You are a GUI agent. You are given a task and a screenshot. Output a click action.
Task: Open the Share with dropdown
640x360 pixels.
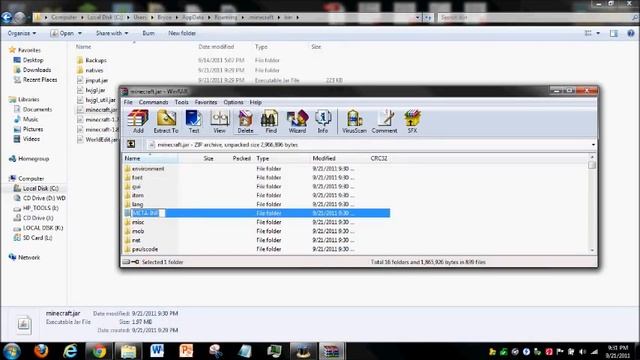(x=112, y=33)
